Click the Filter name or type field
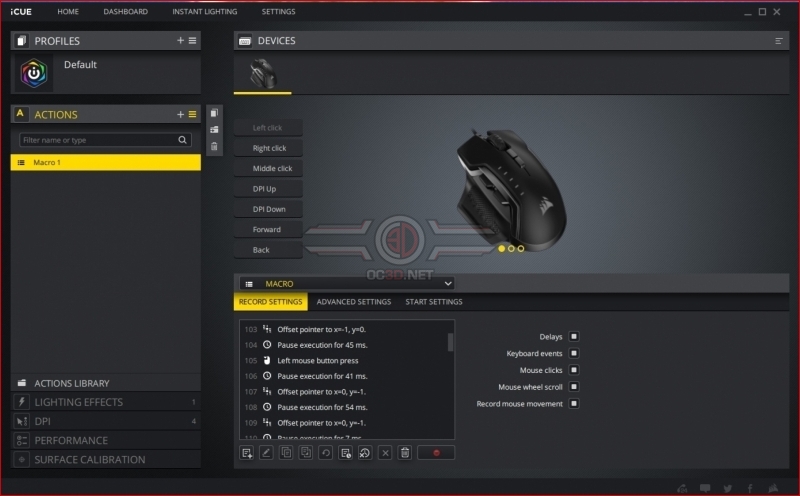 (x=105, y=140)
